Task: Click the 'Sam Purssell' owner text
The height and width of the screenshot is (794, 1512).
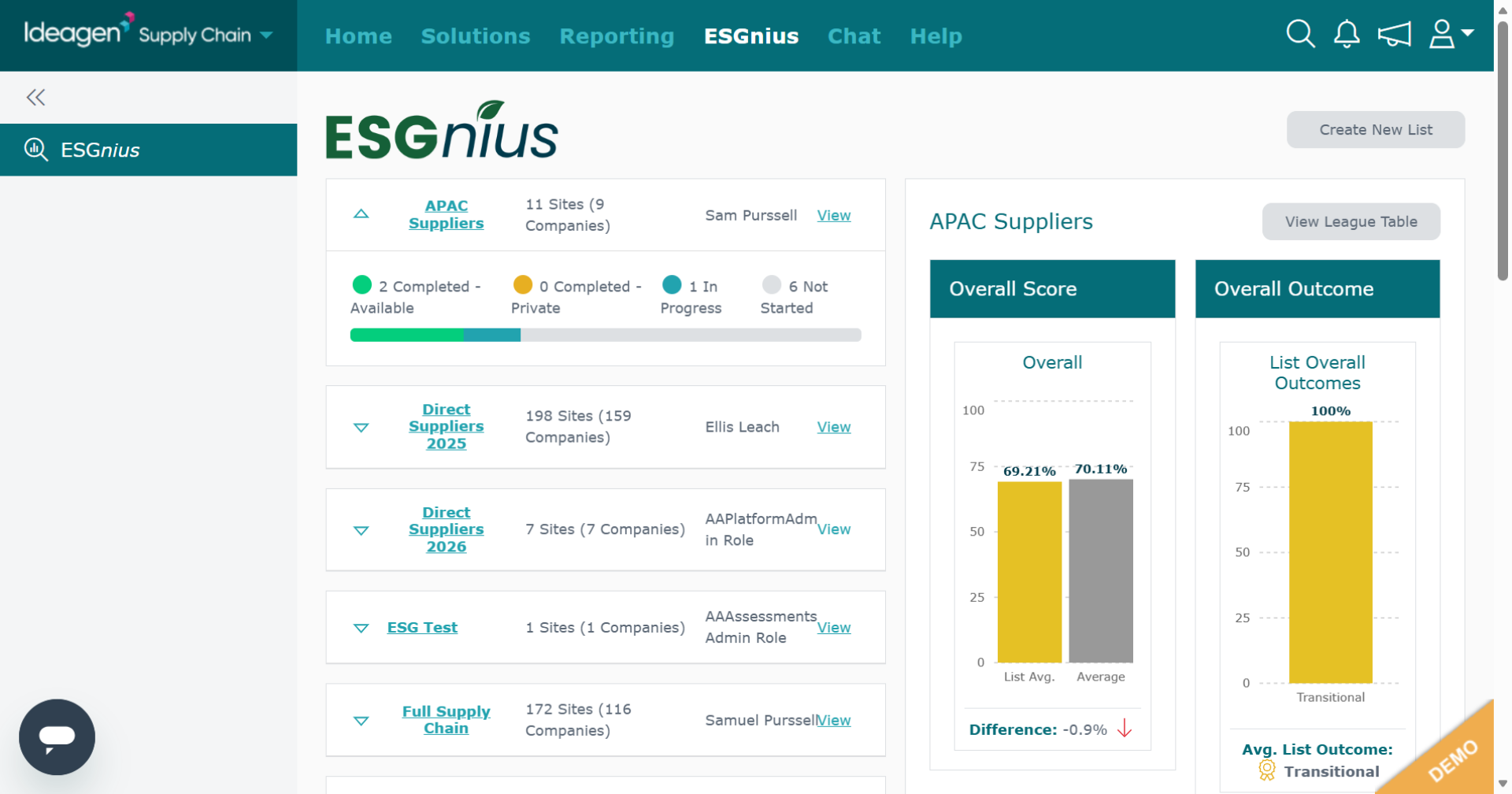Action: 750,215
